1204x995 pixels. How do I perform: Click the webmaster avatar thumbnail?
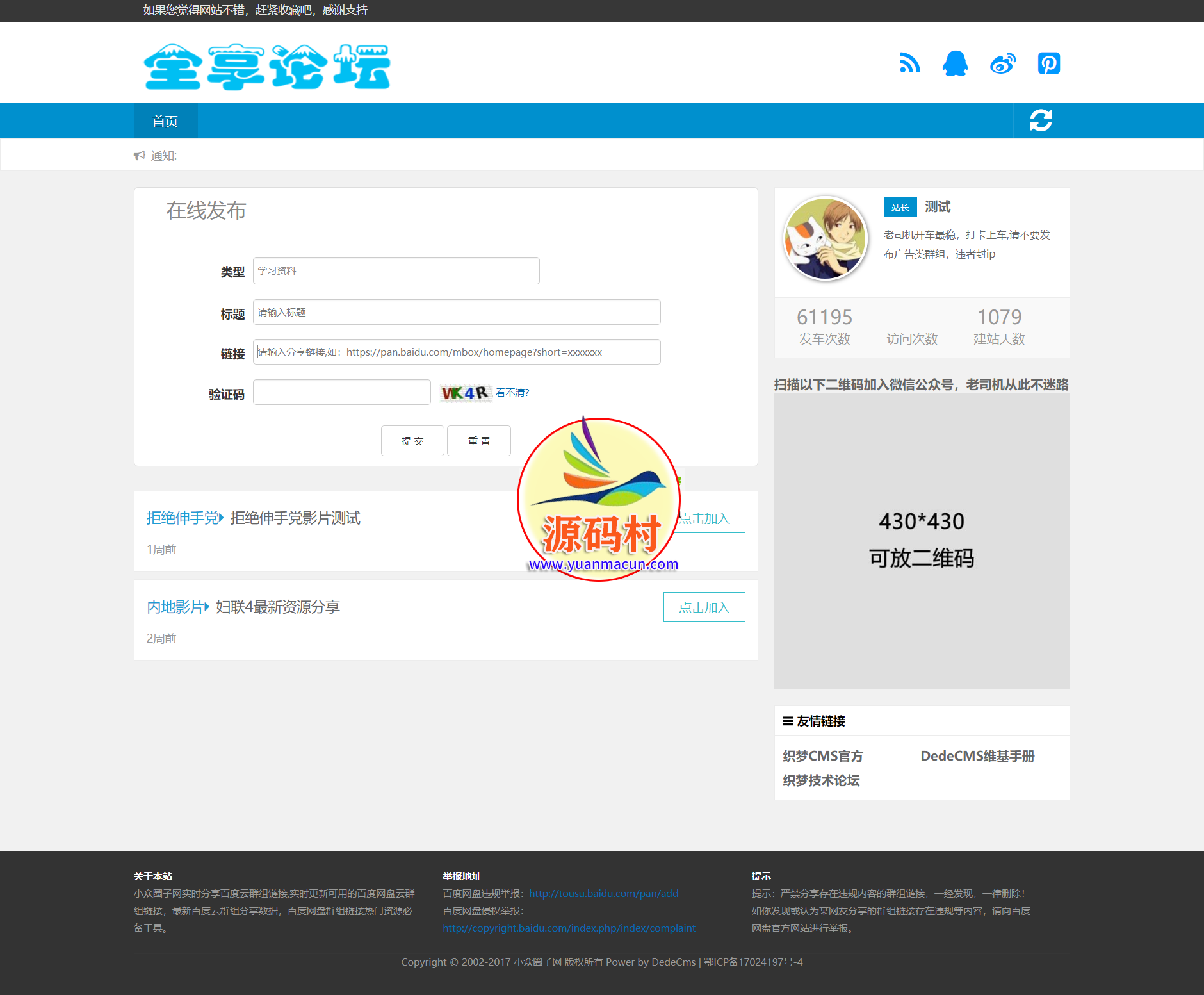tap(825, 239)
